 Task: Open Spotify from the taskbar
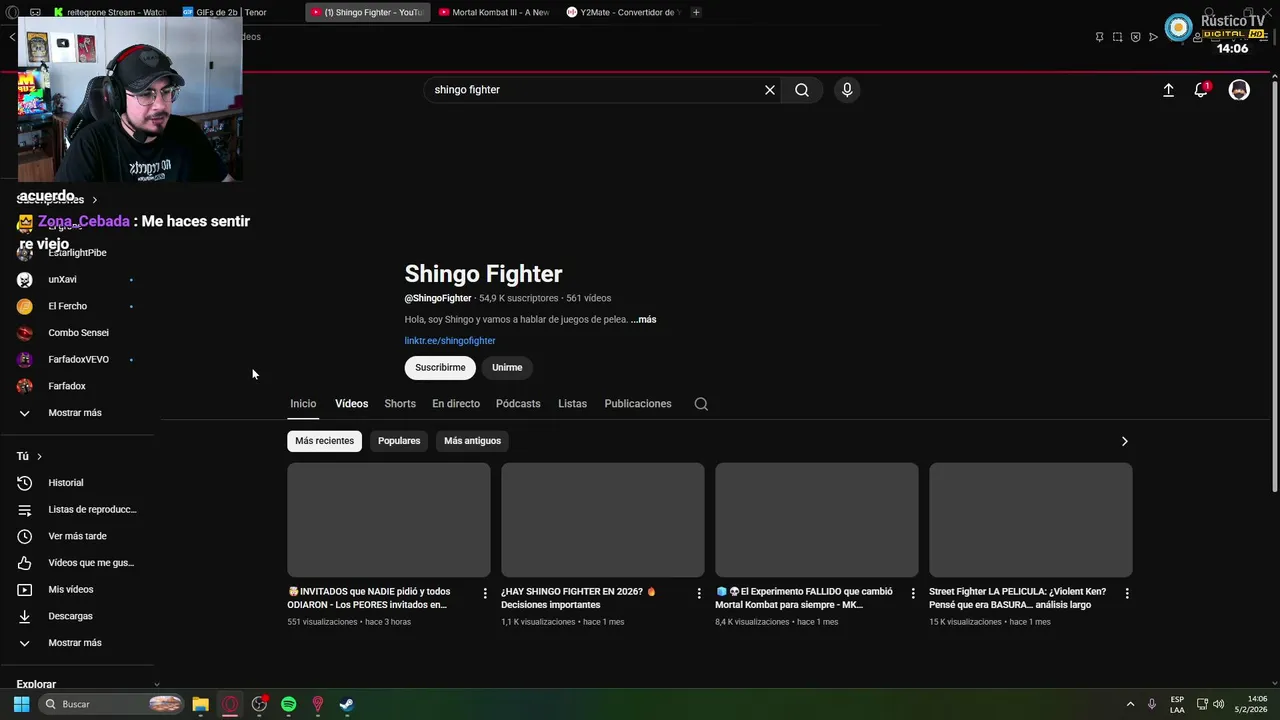pos(288,704)
